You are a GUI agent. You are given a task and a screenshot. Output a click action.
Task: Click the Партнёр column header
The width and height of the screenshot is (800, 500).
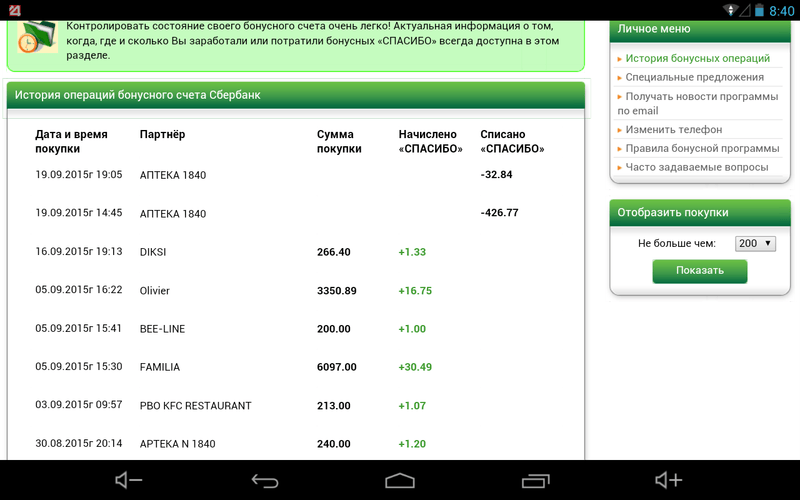pos(162,135)
